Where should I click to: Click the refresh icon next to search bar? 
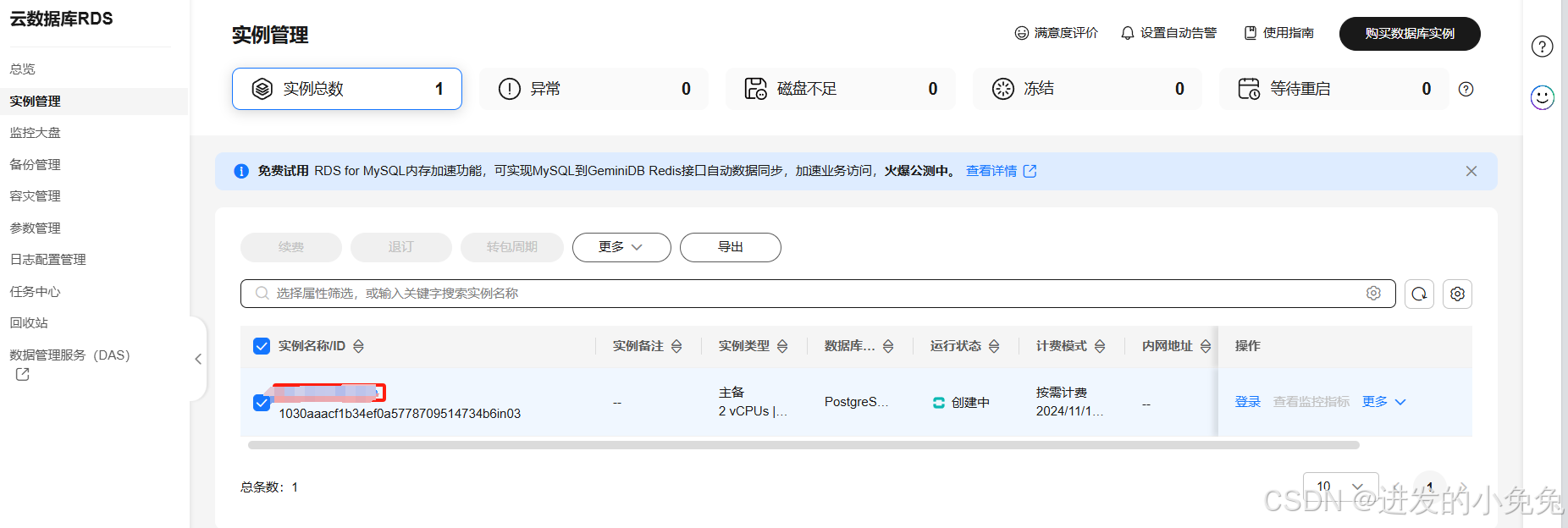[1419, 294]
